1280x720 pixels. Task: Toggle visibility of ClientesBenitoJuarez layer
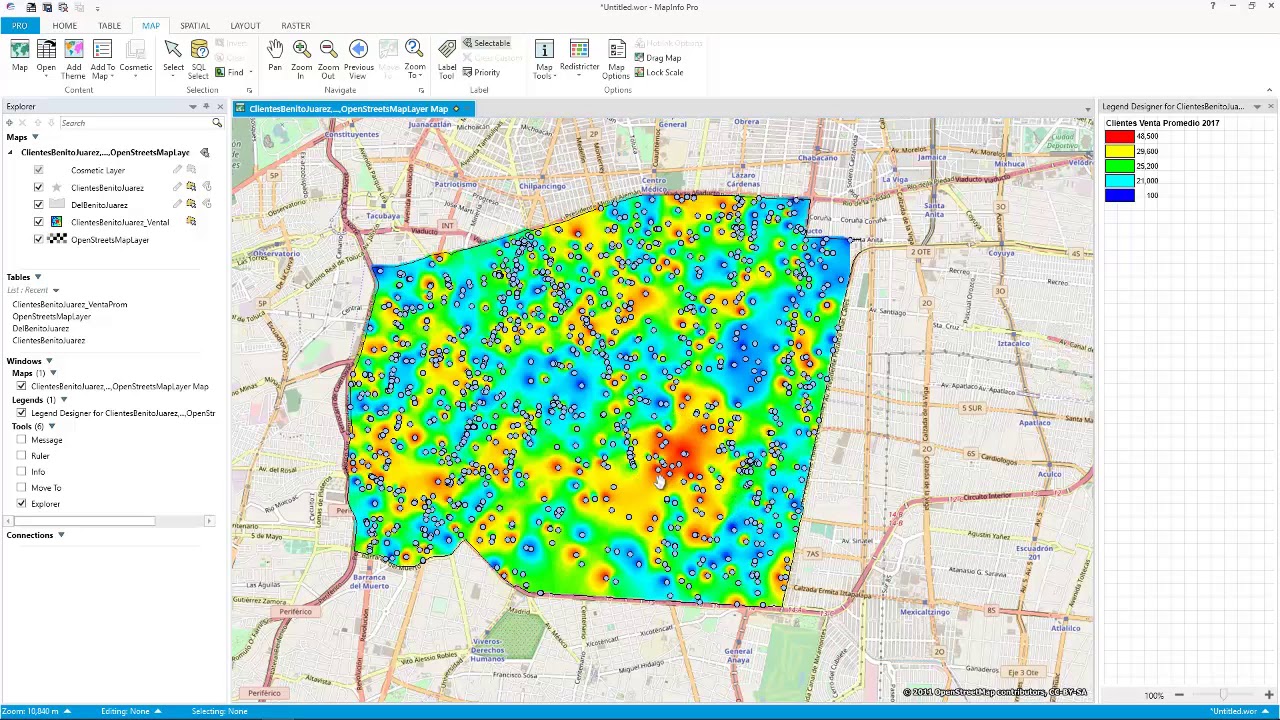(38, 187)
